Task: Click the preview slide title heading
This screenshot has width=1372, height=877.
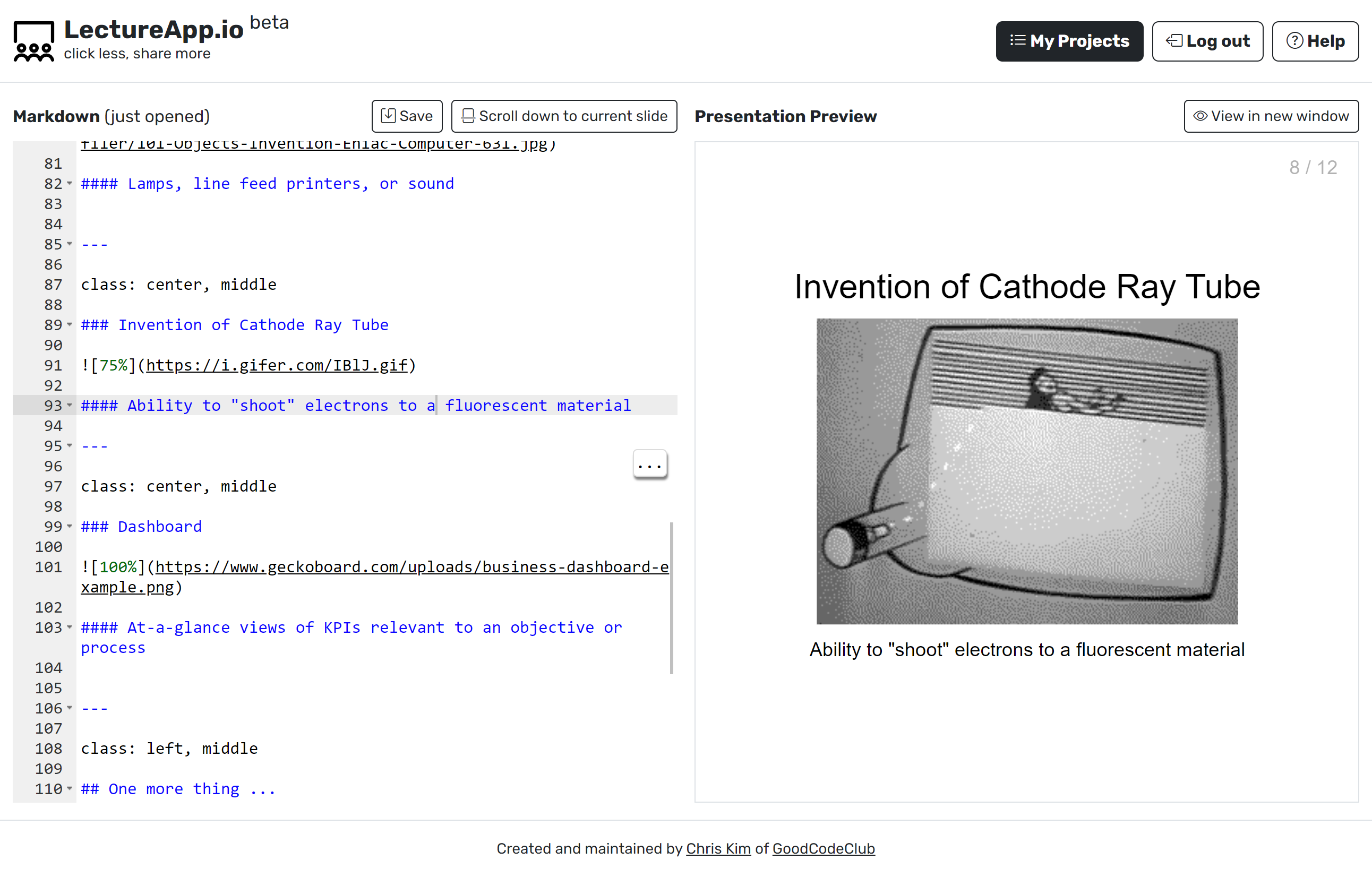Action: click(1027, 287)
